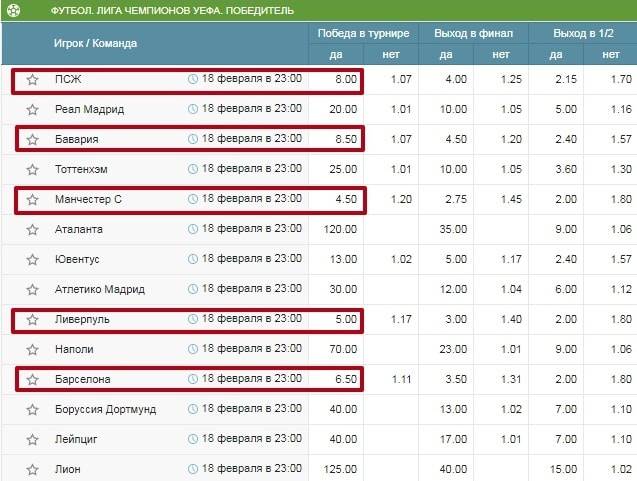Viewport: 637px width, 481px height.
Task: Click the clock icon in Ливерпуль row
Action: pyautogui.click(x=193, y=319)
